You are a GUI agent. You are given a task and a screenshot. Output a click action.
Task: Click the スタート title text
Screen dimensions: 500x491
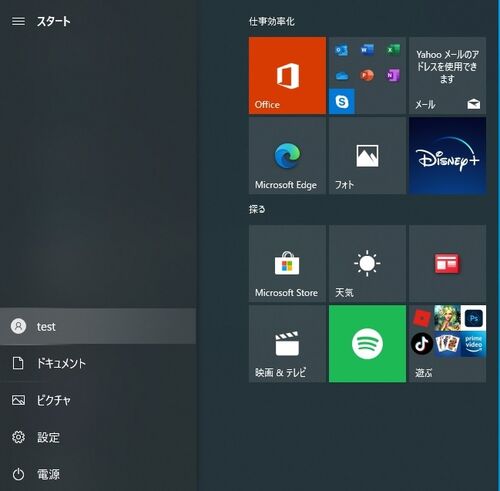tap(54, 21)
